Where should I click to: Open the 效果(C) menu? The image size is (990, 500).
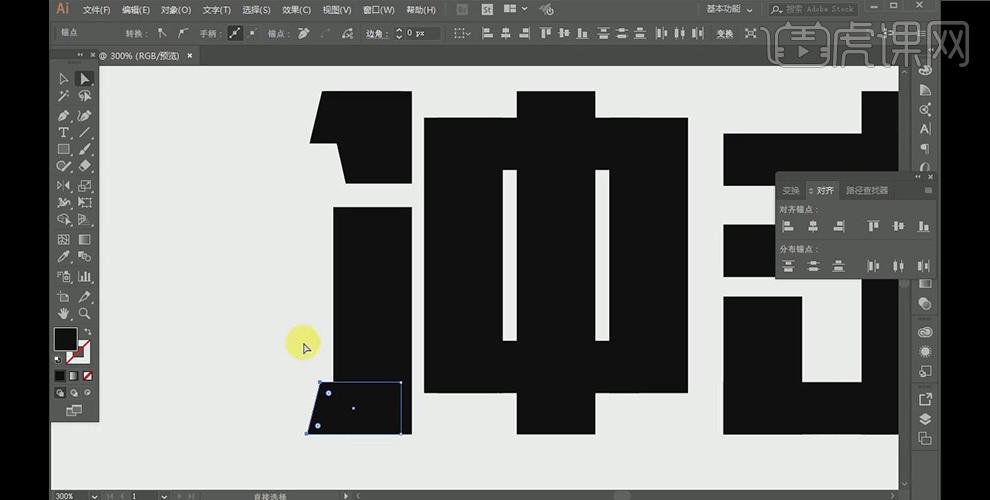click(x=296, y=10)
